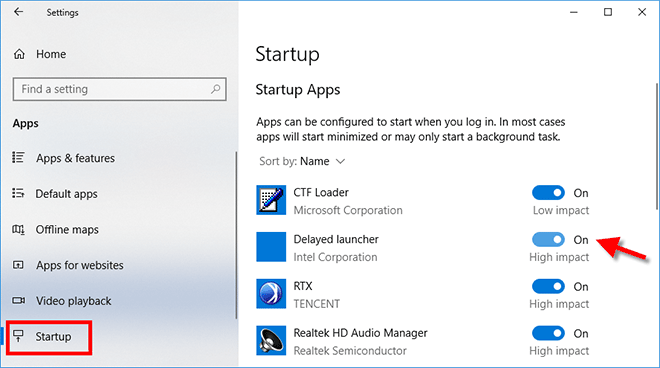660x368 pixels.
Task: Disable the Delayed launcher startup toggle
Action: pos(548,240)
